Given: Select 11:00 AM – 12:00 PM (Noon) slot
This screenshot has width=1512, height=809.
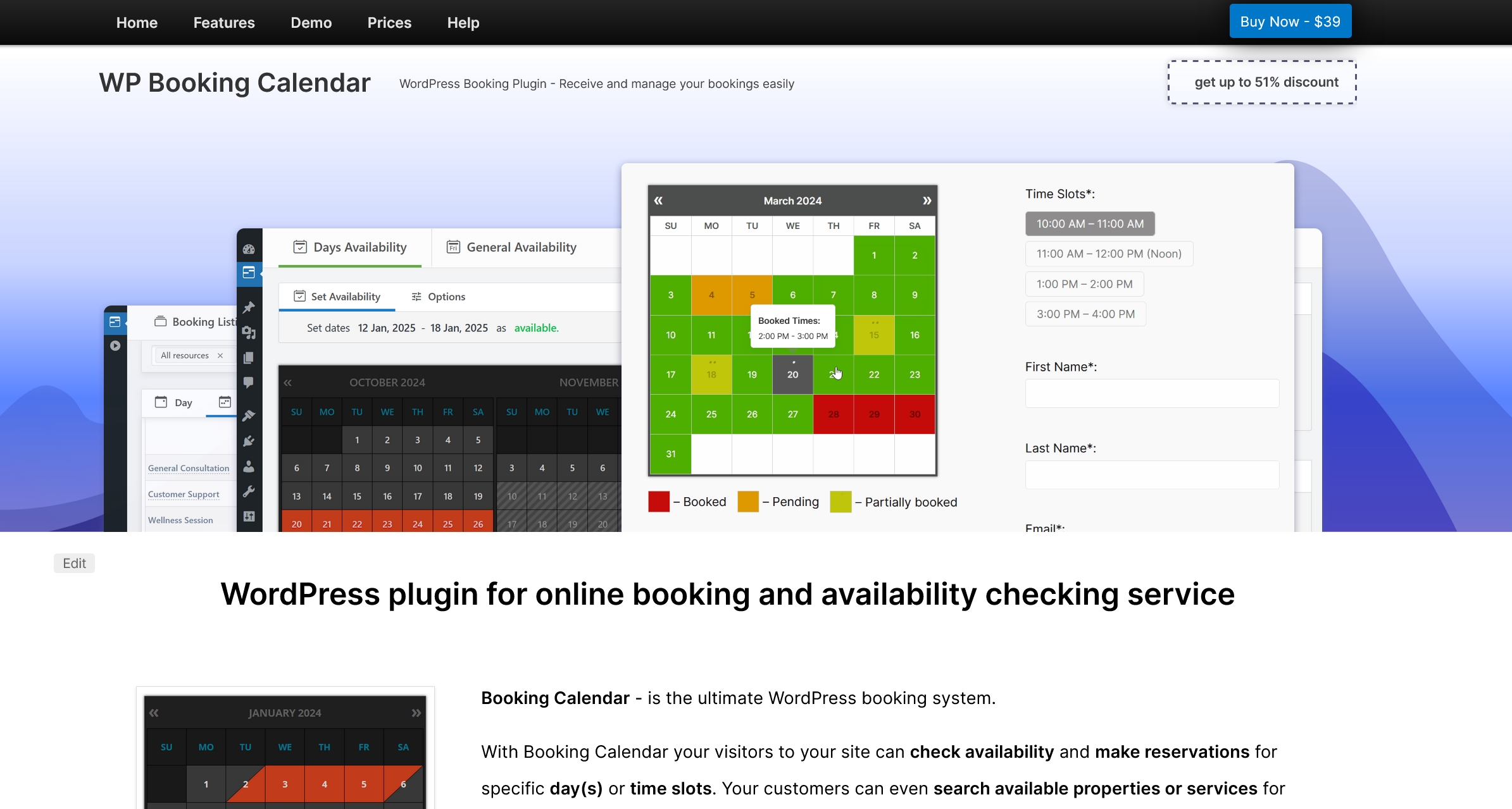Looking at the screenshot, I should coord(1109,254).
